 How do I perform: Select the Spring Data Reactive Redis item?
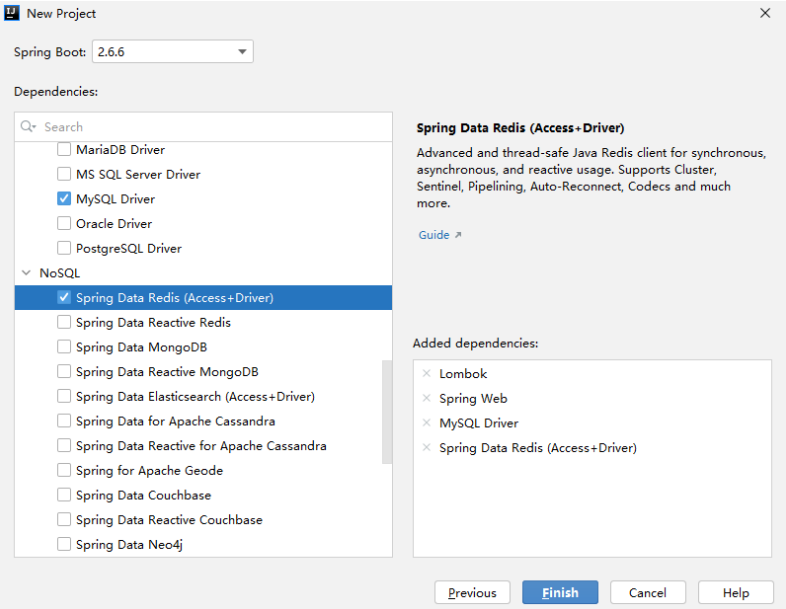(x=153, y=322)
